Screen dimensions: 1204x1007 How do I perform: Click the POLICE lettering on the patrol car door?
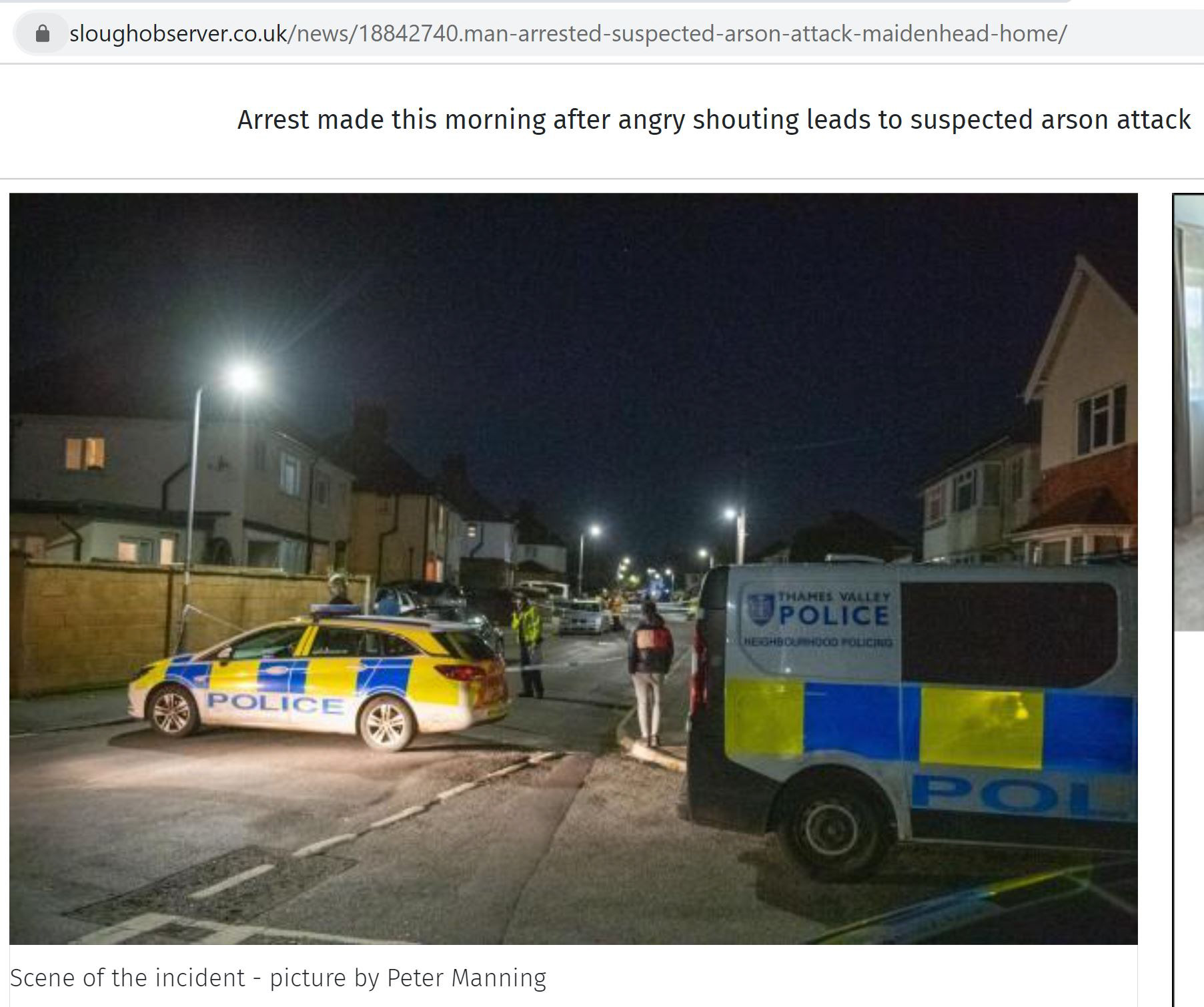275,703
